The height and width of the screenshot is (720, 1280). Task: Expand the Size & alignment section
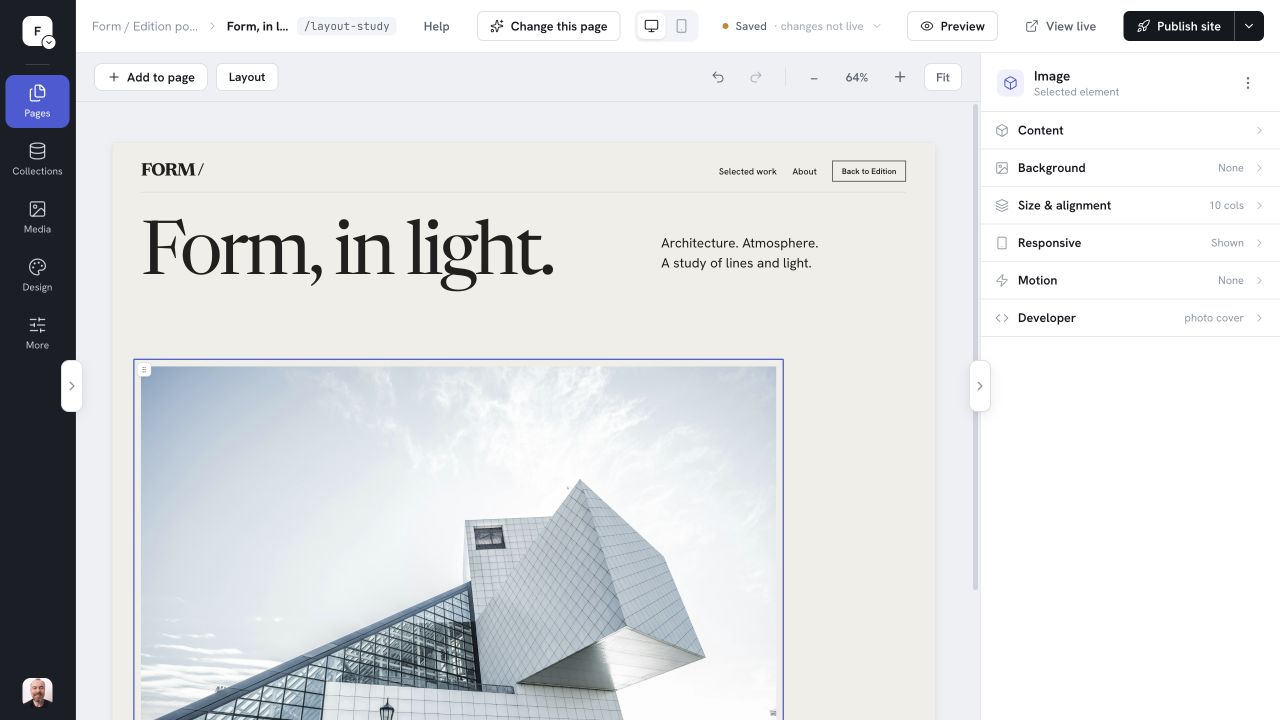[x=1130, y=205]
